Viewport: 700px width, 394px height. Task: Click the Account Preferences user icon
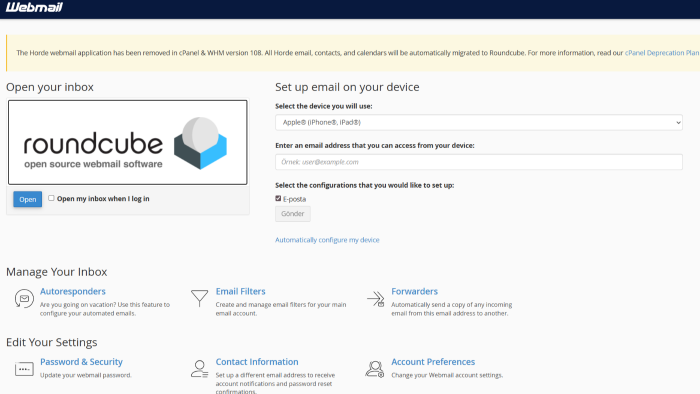pyautogui.click(x=375, y=369)
